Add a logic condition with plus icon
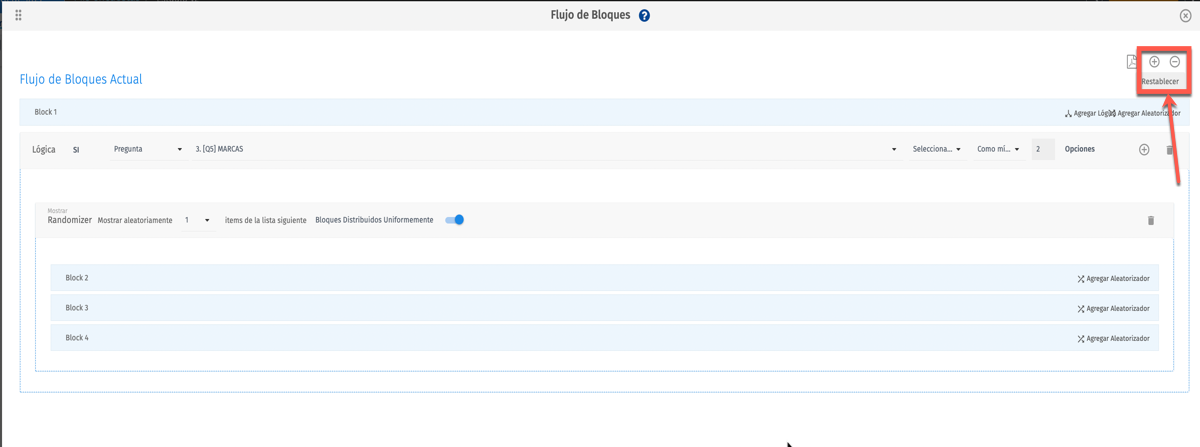This screenshot has width=1200, height=447. coord(1144,150)
